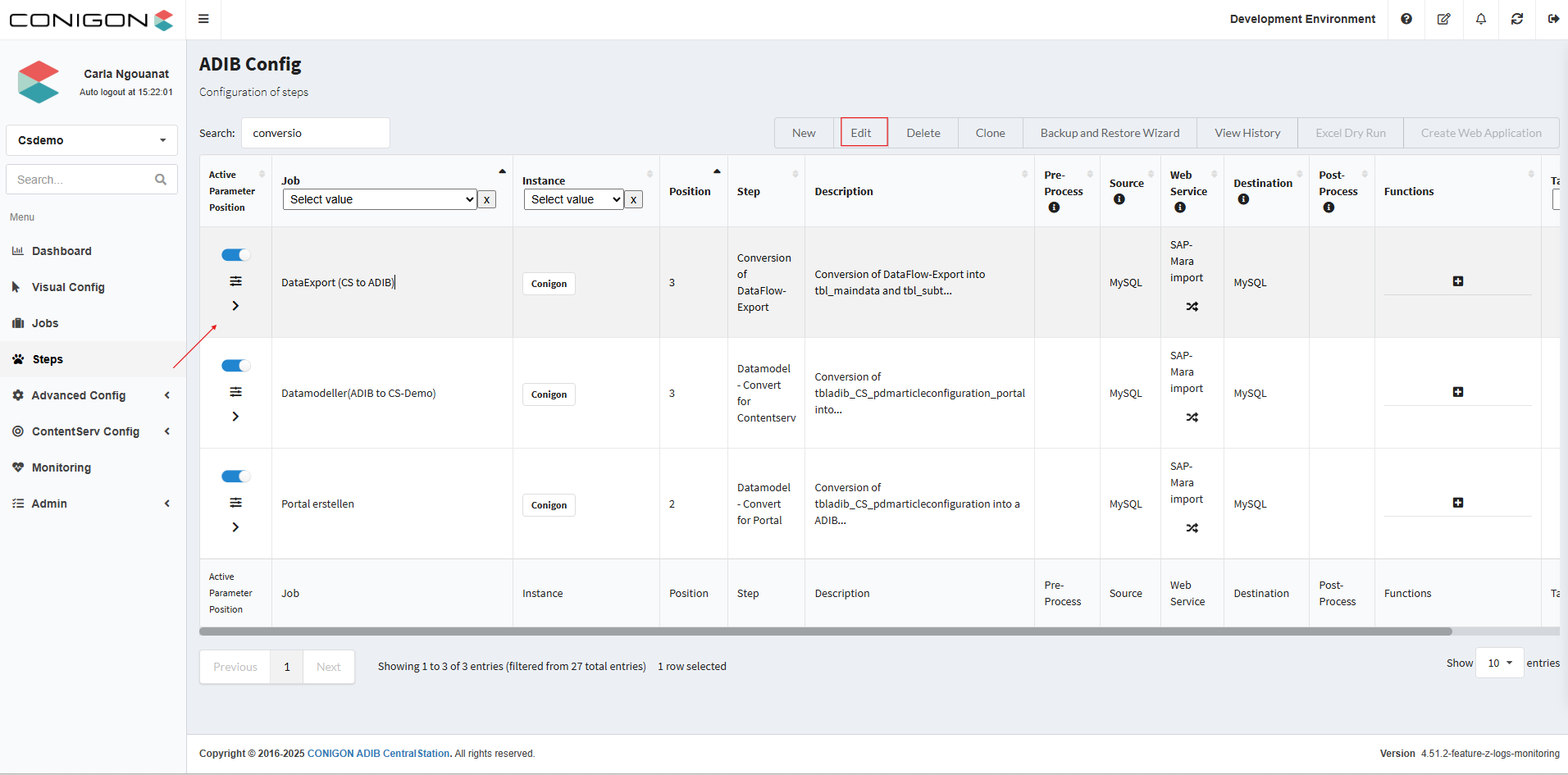Disable the Datamodeller step active toggle
1568x775 pixels.
tap(235, 366)
